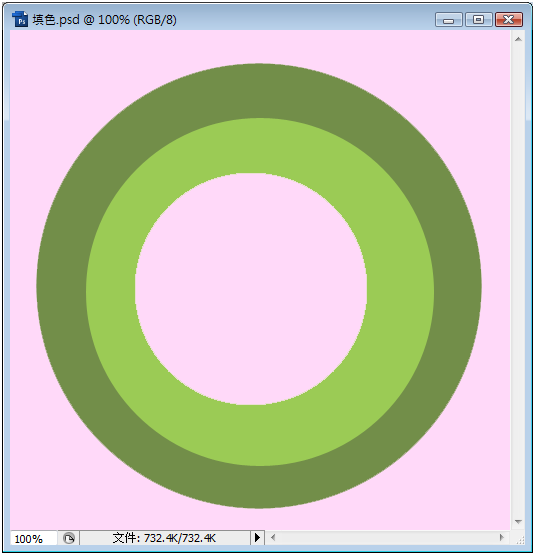Click the light green inner ring
This screenshot has height=555, width=535.
259,145
